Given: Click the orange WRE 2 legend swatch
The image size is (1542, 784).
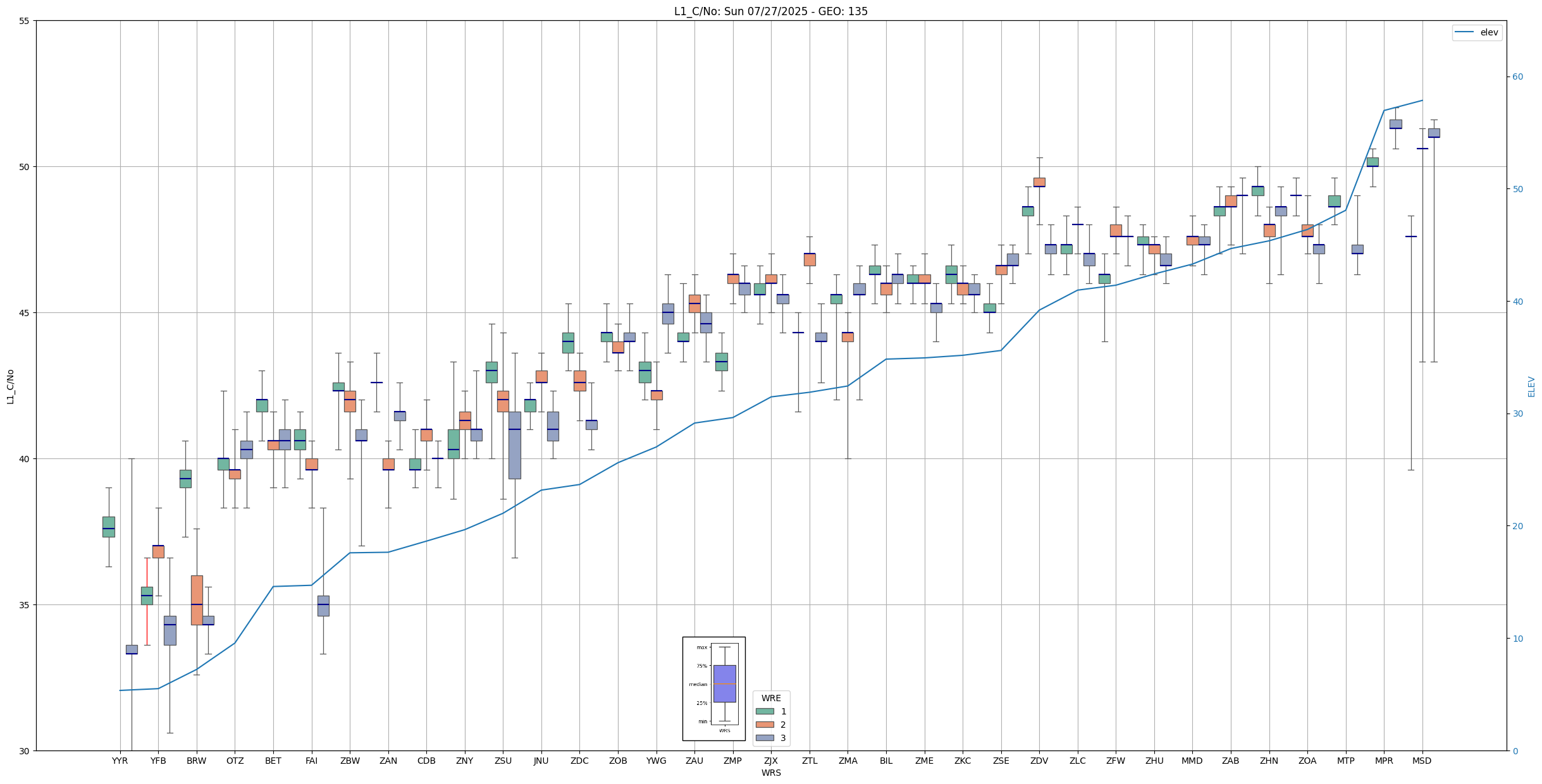Looking at the screenshot, I should 765,725.
